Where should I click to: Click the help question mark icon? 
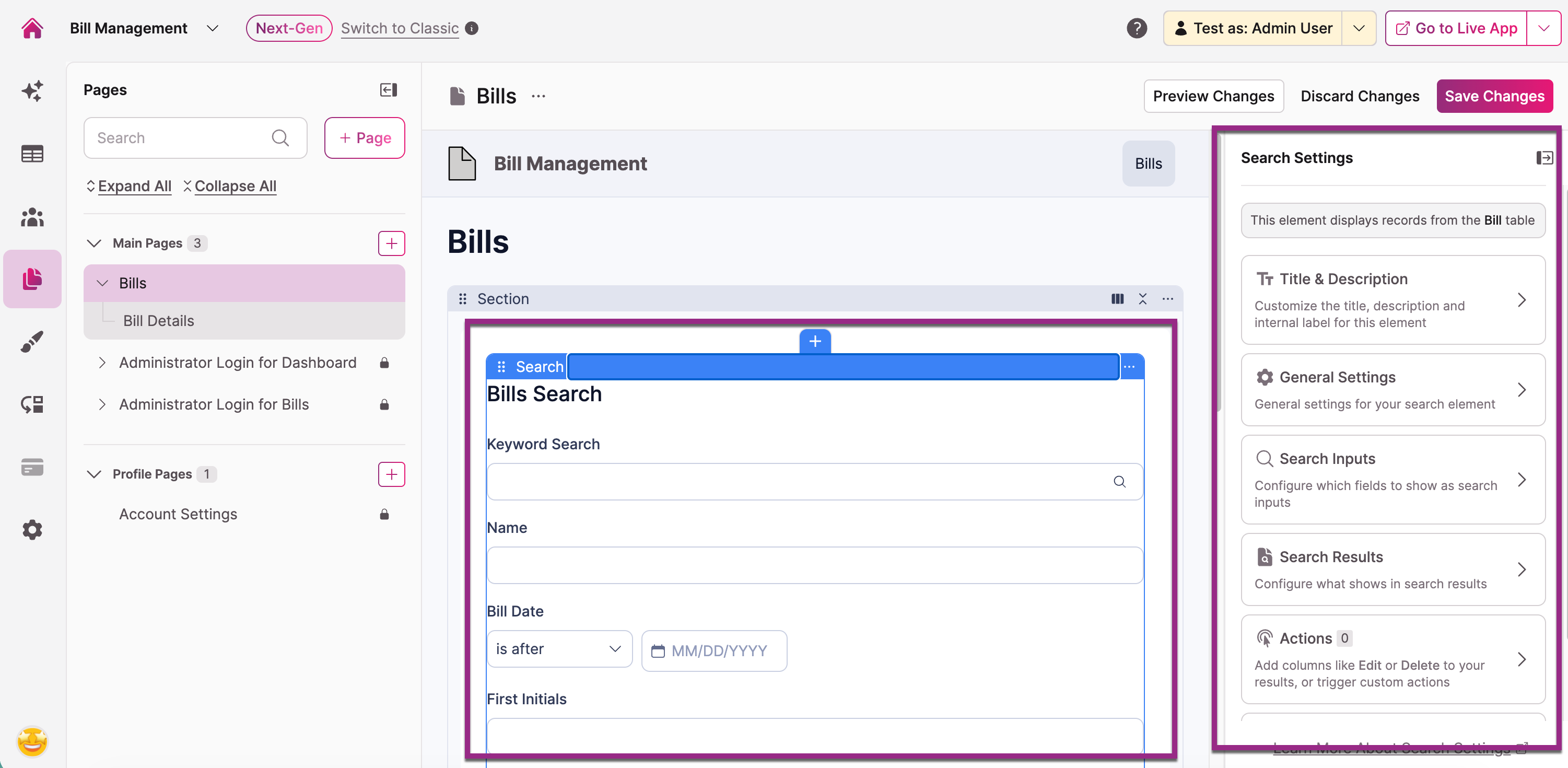point(1136,28)
